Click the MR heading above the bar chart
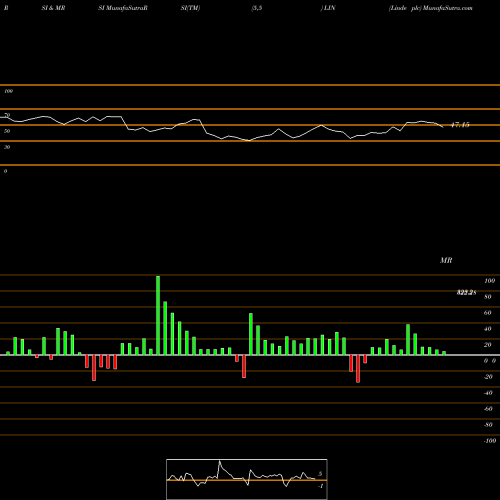 (x=446, y=260)
